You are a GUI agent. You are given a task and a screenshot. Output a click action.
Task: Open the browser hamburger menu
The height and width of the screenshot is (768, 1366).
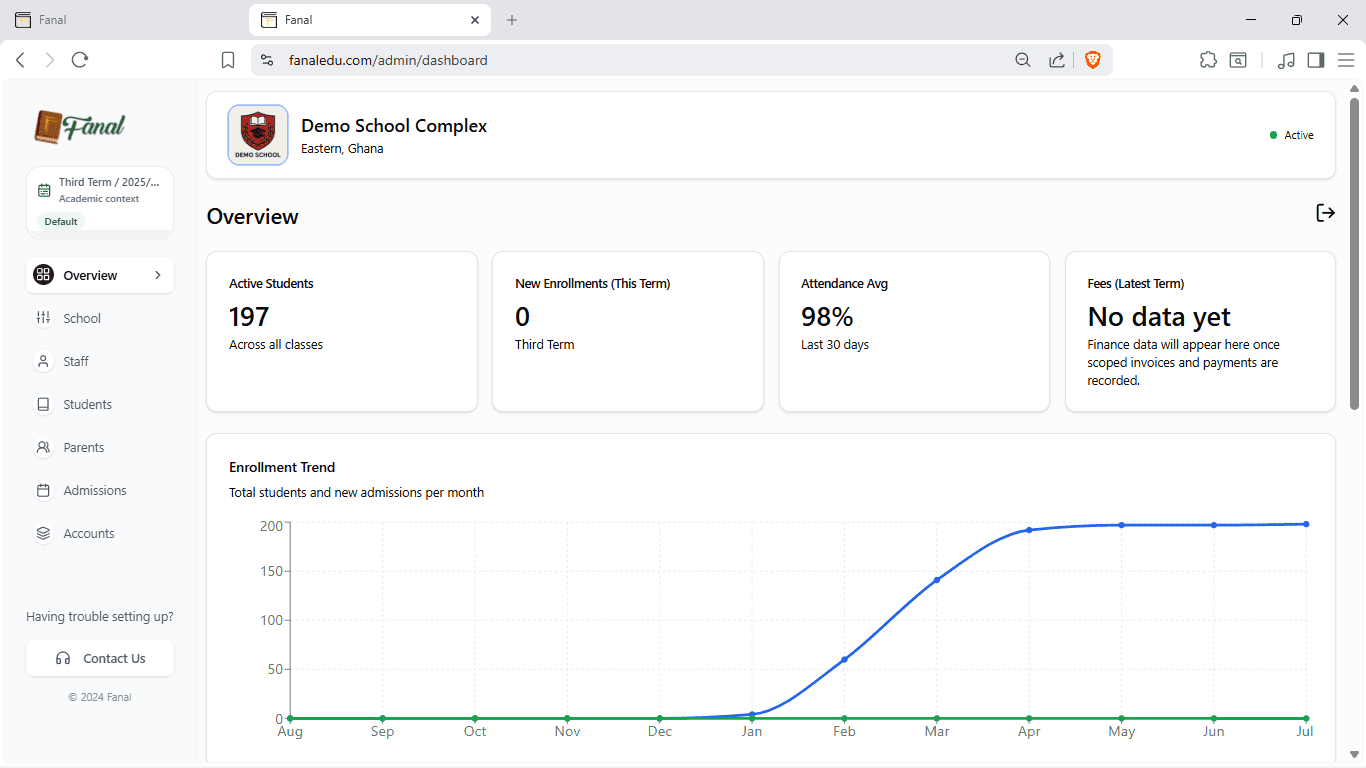pos(1345,60)
